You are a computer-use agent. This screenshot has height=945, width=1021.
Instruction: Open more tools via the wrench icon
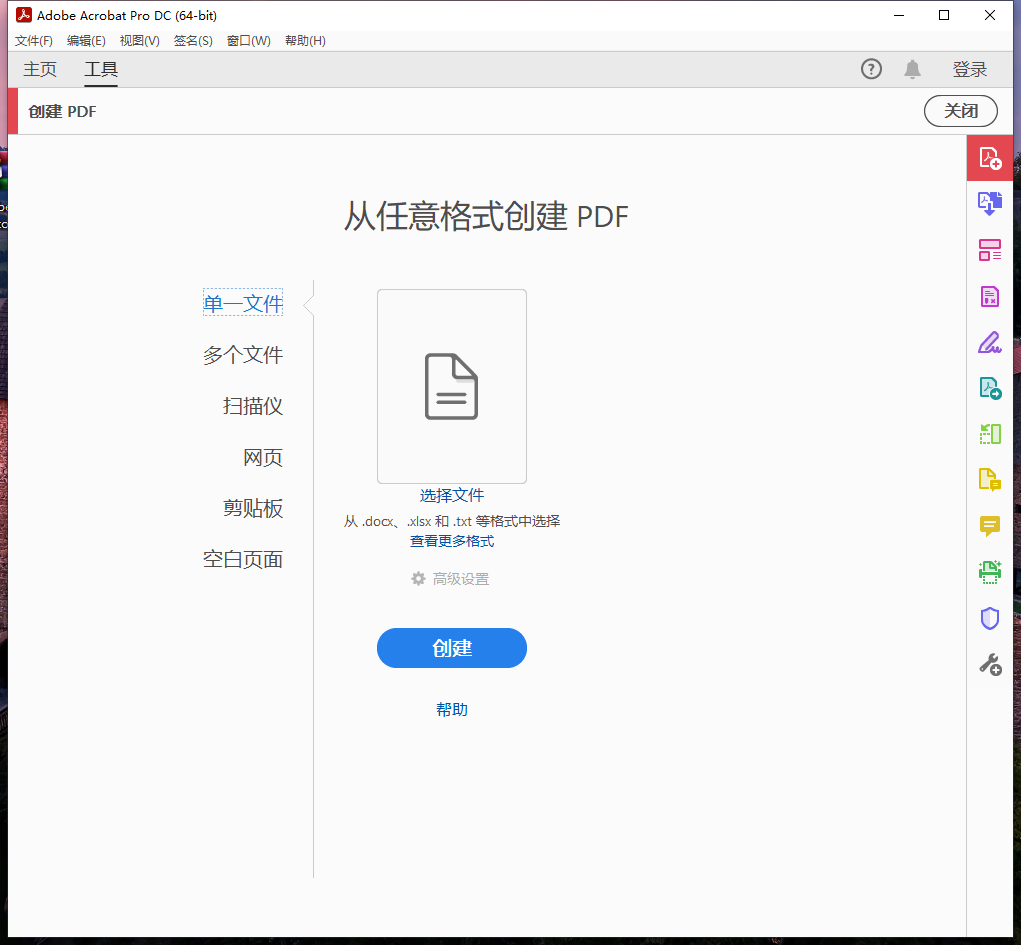[990, 664]
